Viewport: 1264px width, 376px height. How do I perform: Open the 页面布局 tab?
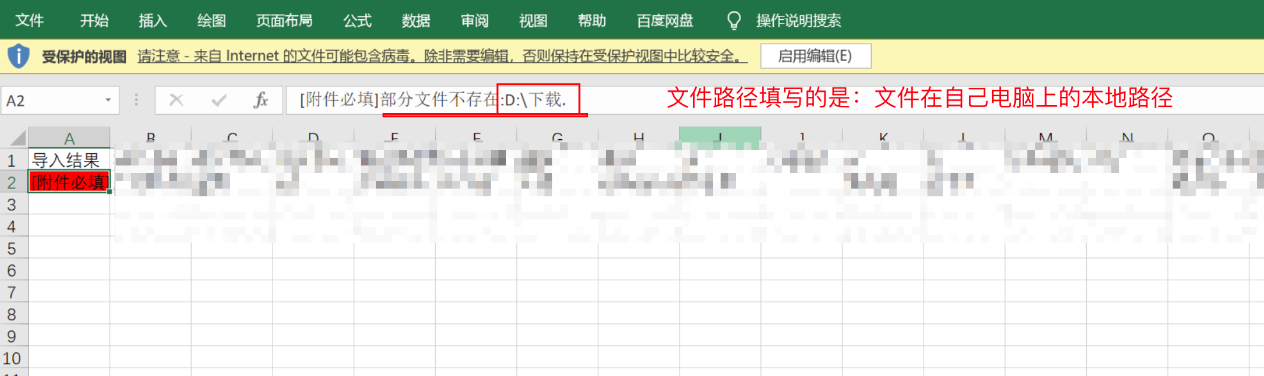point(284,20)
